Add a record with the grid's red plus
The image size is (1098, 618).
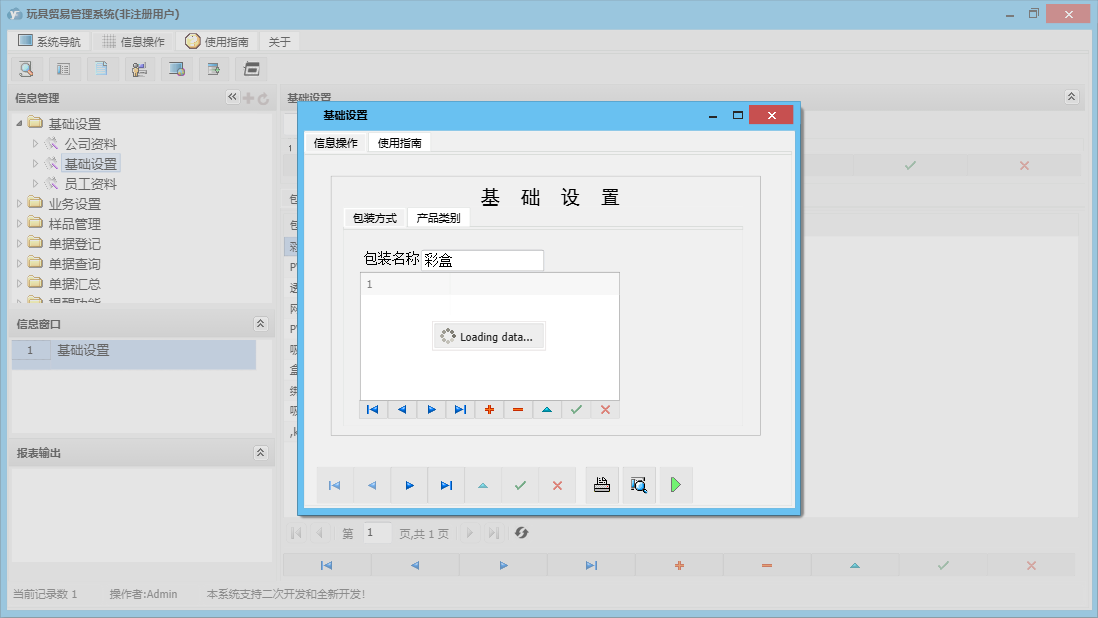click(x=488, y=410)
